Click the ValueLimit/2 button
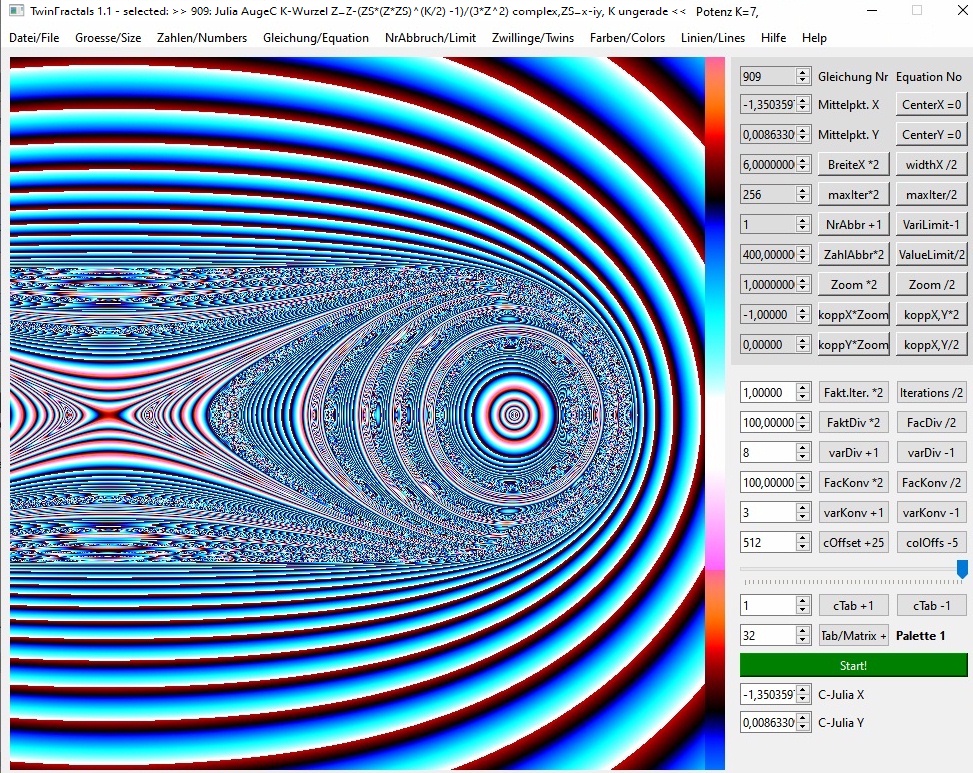This screenshot has width=973, height=773. 931,254
